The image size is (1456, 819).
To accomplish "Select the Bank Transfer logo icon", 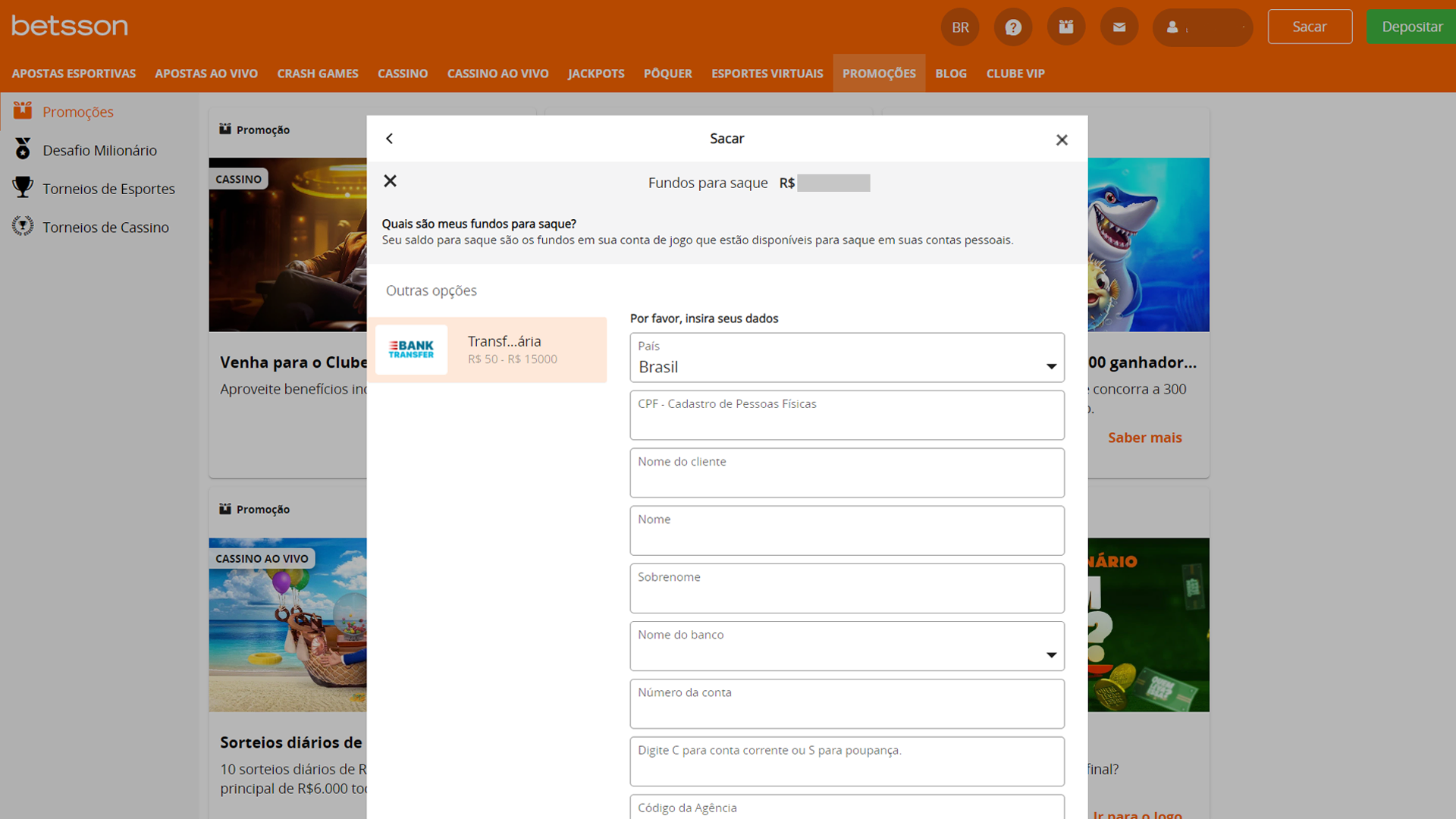I will point(411,350).
